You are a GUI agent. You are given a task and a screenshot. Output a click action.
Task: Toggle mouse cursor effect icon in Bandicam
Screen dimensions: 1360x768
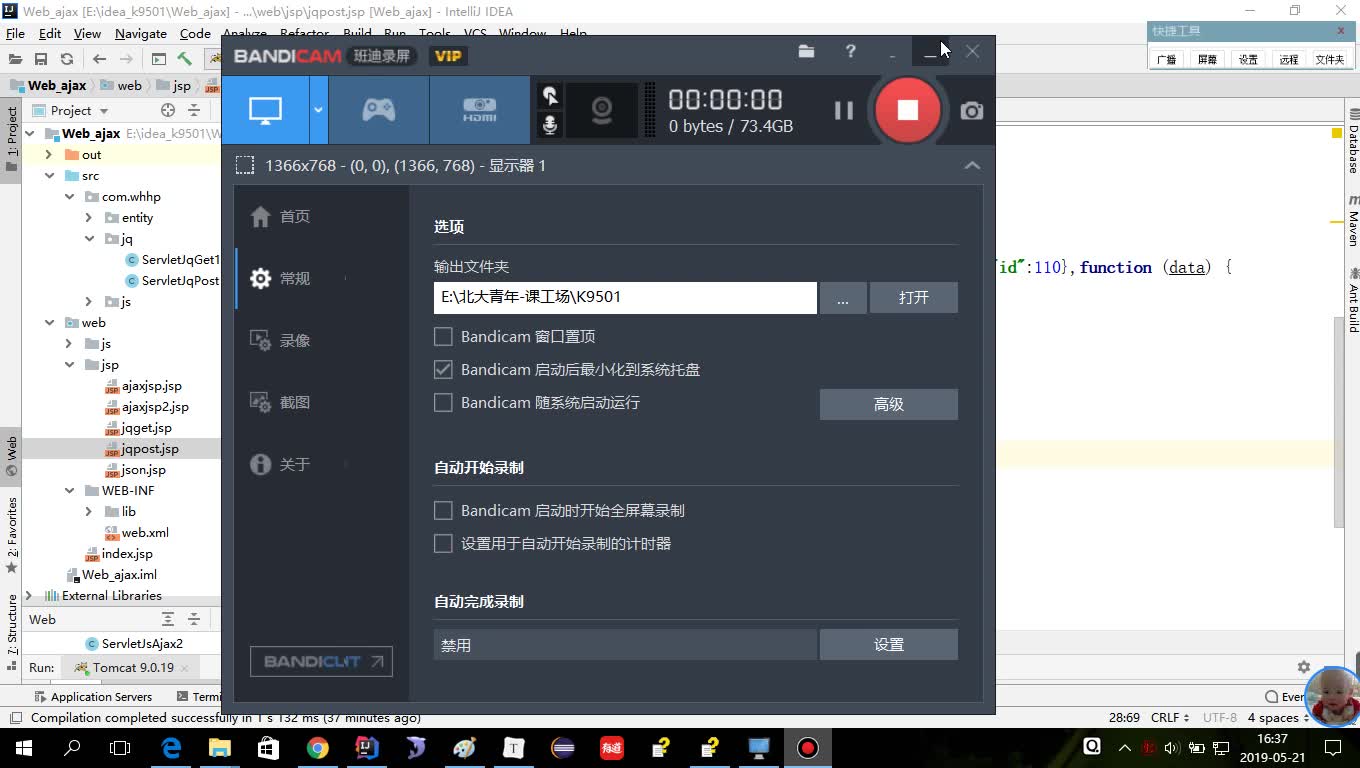pos(549,96)
